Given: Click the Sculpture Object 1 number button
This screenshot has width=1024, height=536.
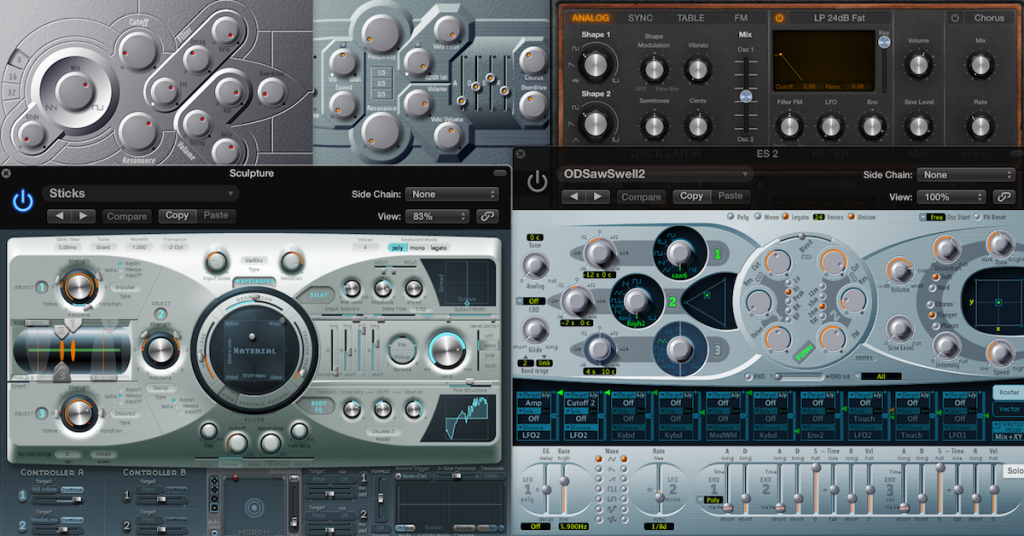Looking at the screenshot, I should [41, 287].
